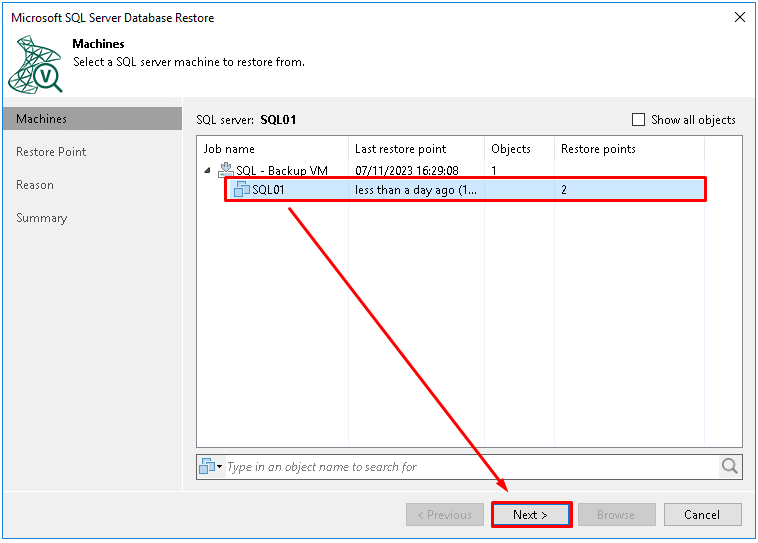The image size is (758, 543).
Task: Click the Objects value 1
Action: coord(494,170)
